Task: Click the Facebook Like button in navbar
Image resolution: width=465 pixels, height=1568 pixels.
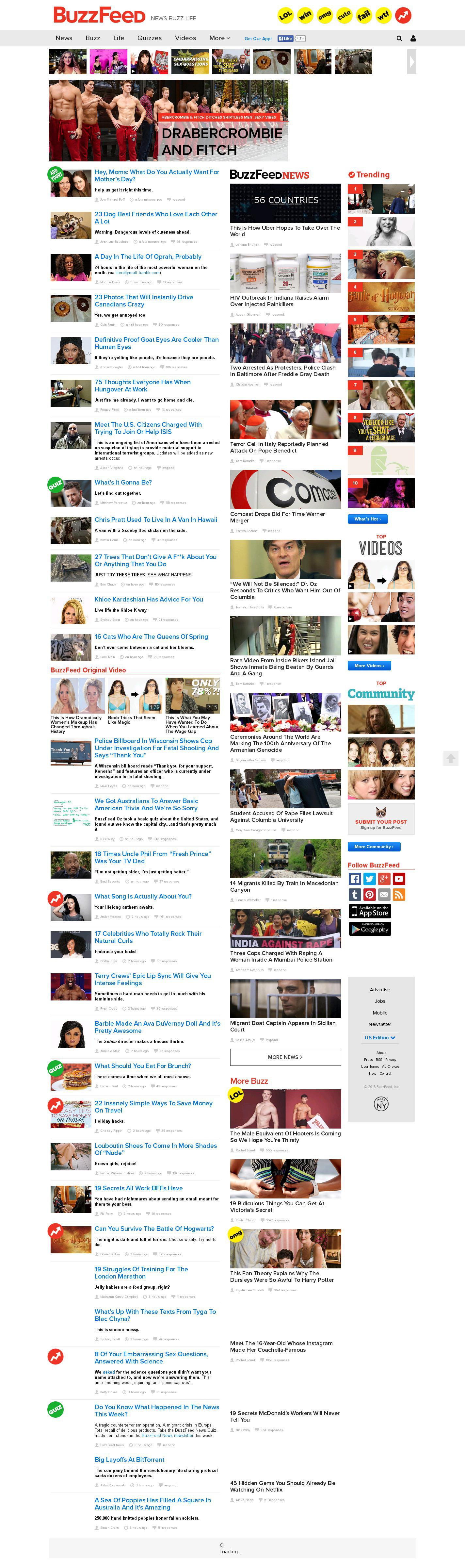Action: pos(285,38)
